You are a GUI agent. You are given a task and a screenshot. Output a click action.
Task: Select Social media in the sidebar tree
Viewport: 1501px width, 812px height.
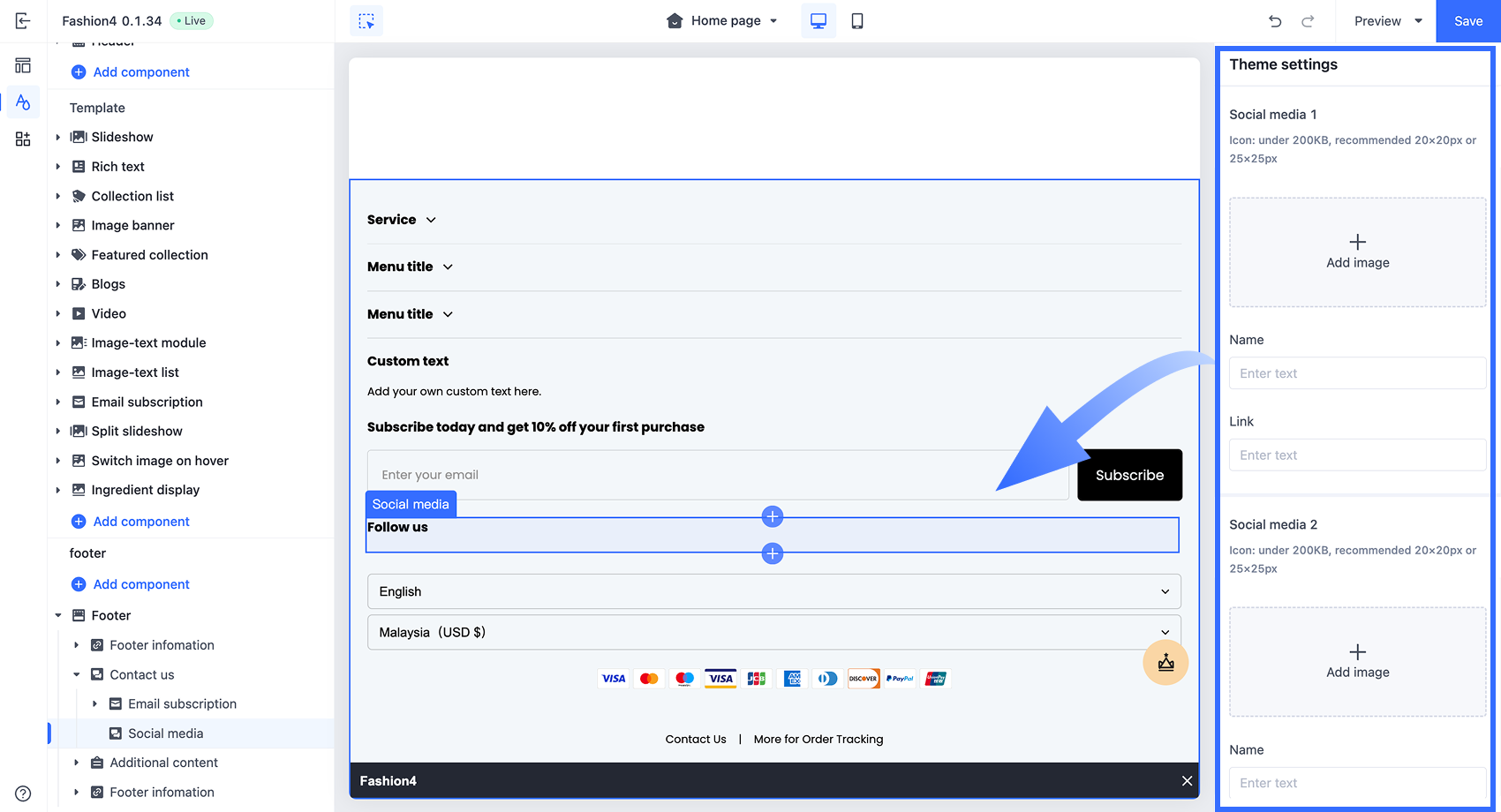coord(165,733)
